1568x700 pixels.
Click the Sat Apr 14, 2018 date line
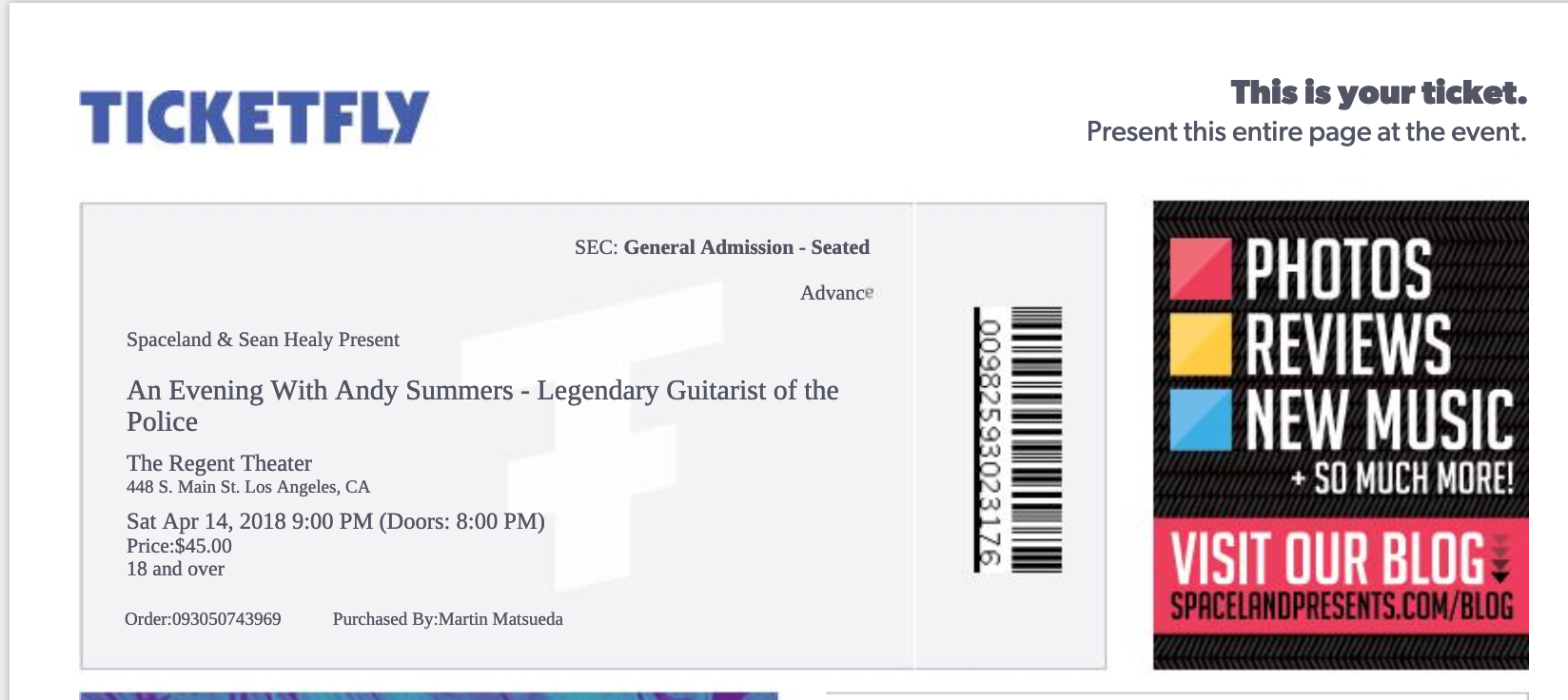coord(336,521)
